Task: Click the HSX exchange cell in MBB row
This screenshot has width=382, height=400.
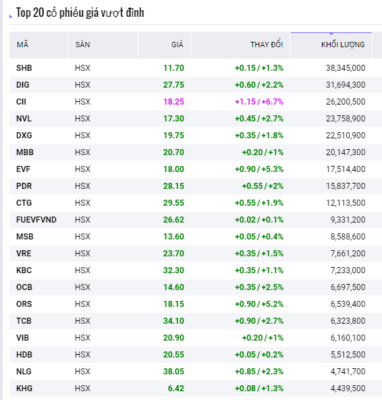Action: click(82, 152)
